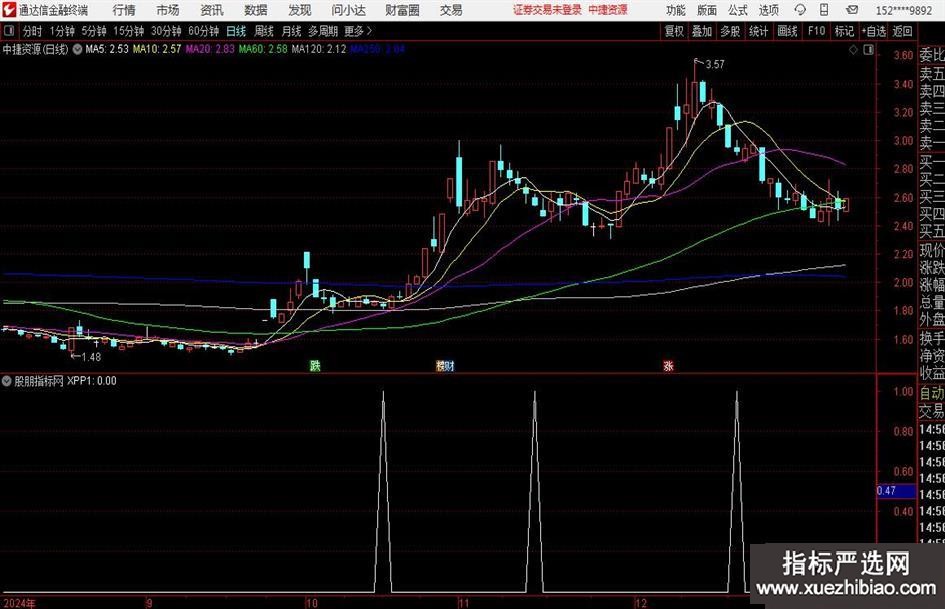Viewport: 945px width, 609px height.
Task: Click the red 中捷资源 stock name link
Action: (608, 10)
